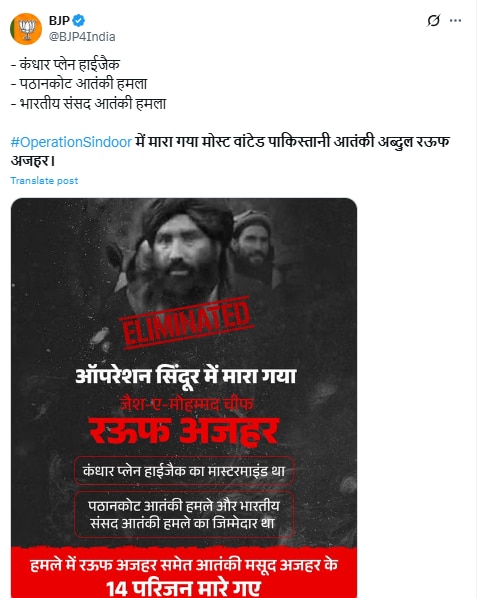Click the tweet sentence ending 'अजहर।'

(x=230, y=151)
